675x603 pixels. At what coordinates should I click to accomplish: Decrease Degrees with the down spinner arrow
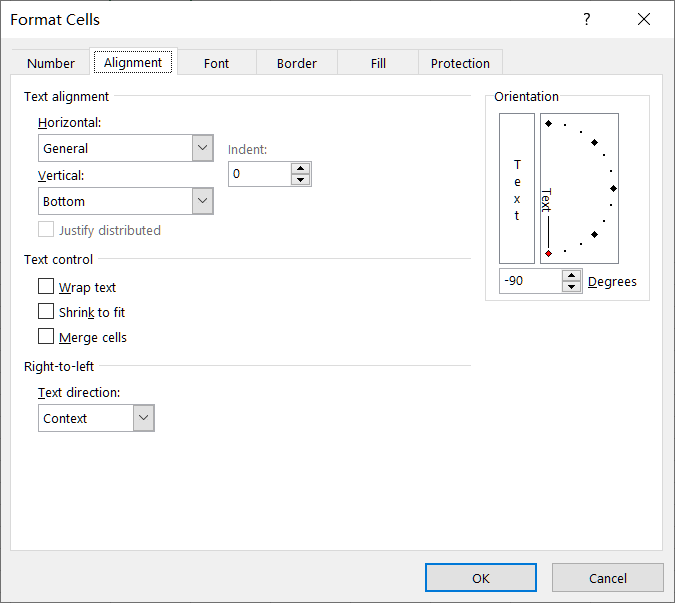tap(571, 287)
